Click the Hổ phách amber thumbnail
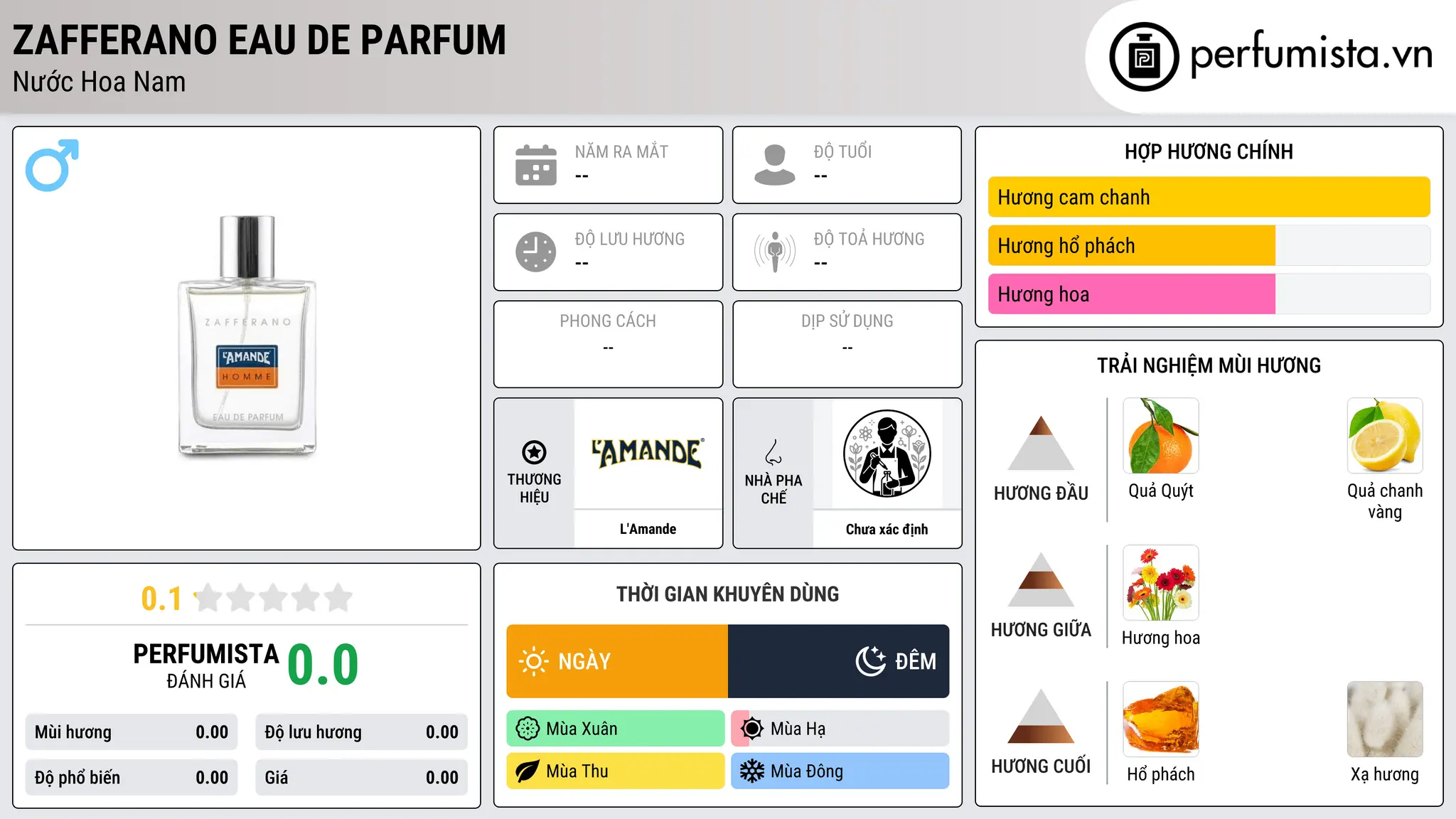Screen dimensions: 1456x819 [1160, 719]
